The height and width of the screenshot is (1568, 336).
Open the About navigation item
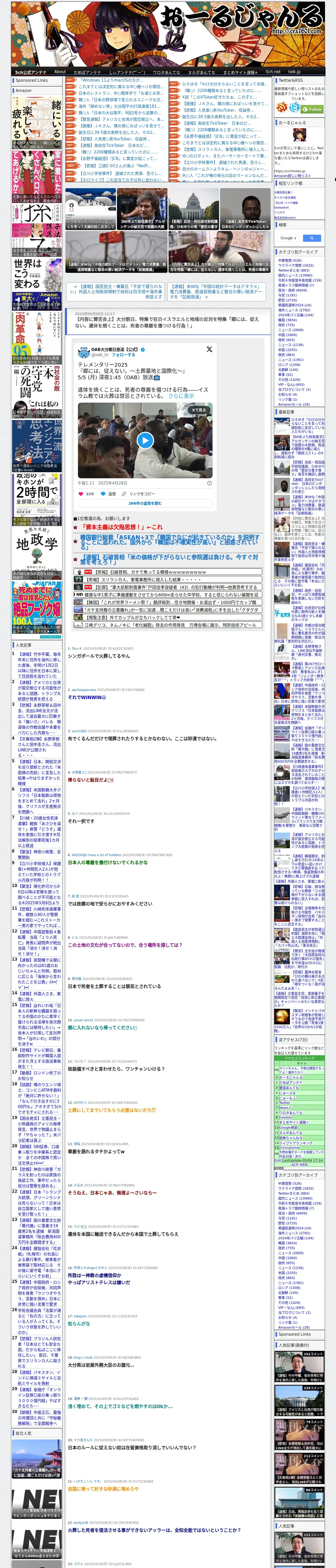click(x=60, y=72)
